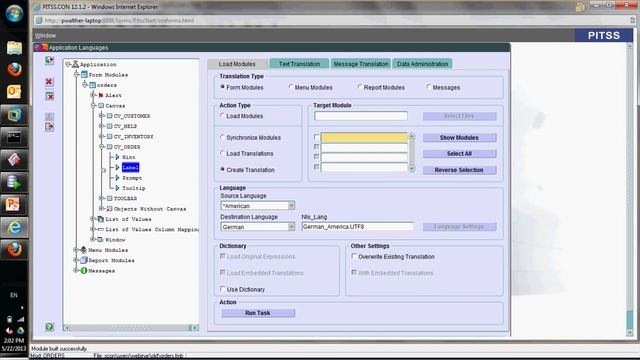Click the Report Modules node icon
This screenshot has height=360, width=640.
[x=84, y=260]
